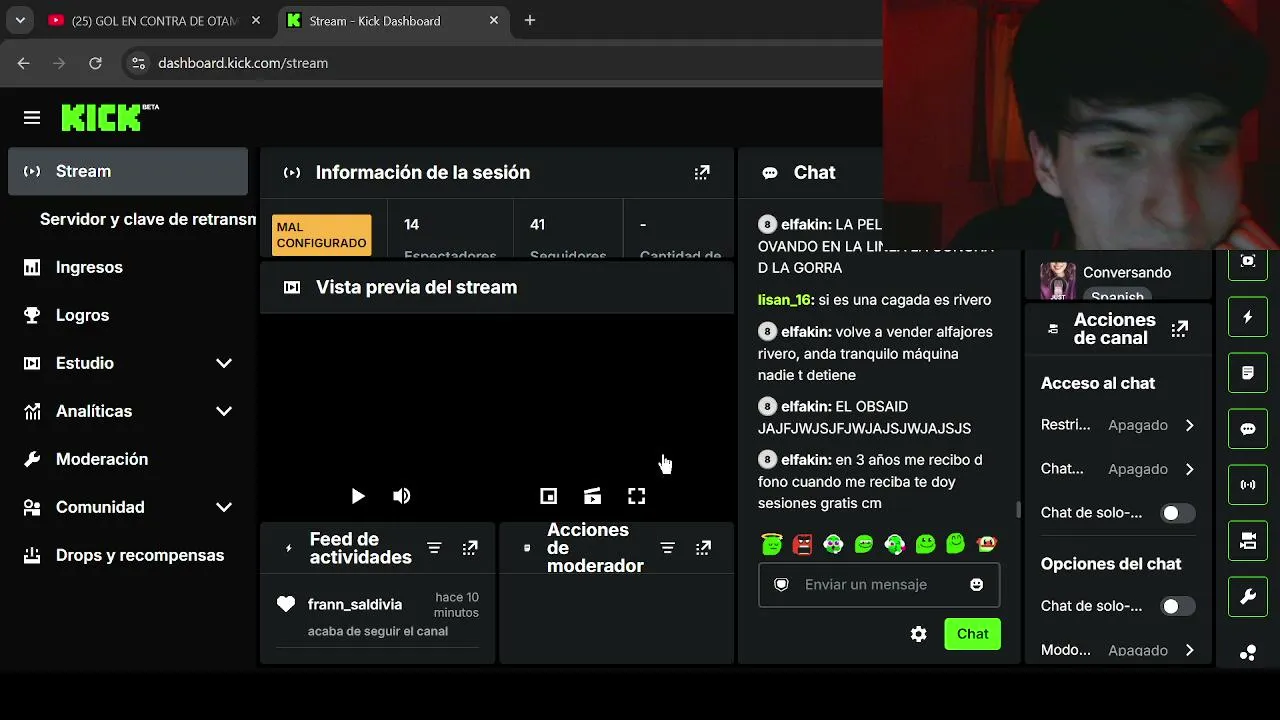The width and height of the screenshot is (1280, 720).
Task: Pop out the Información de la sesión panel
Action: pos(702,173)
